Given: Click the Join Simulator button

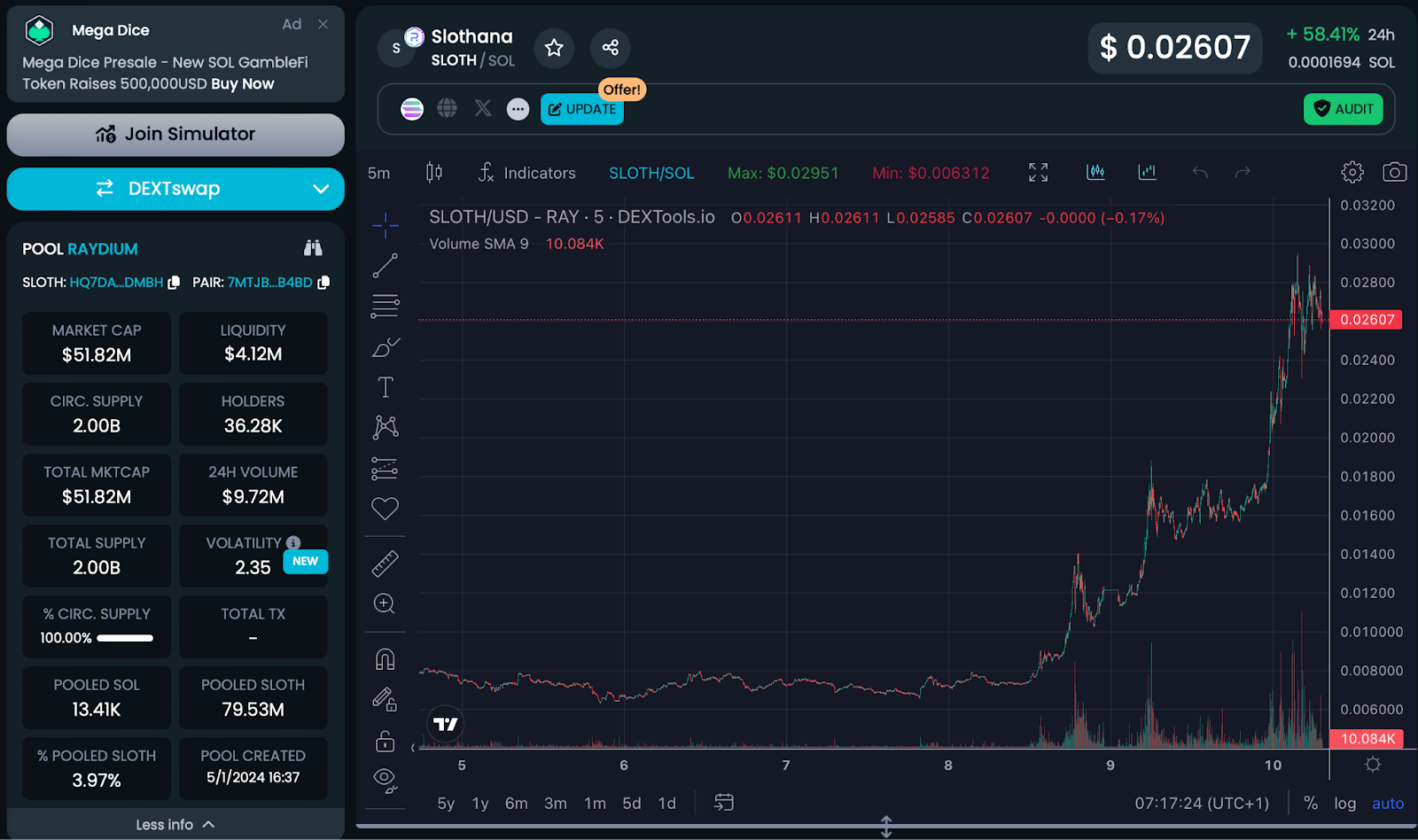Looking at the screenshot, I should coord(175,135).
